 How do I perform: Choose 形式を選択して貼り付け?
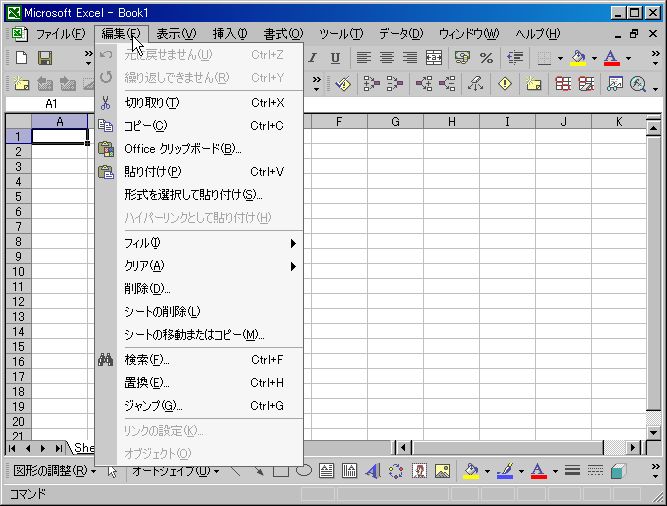pos(199,194)
